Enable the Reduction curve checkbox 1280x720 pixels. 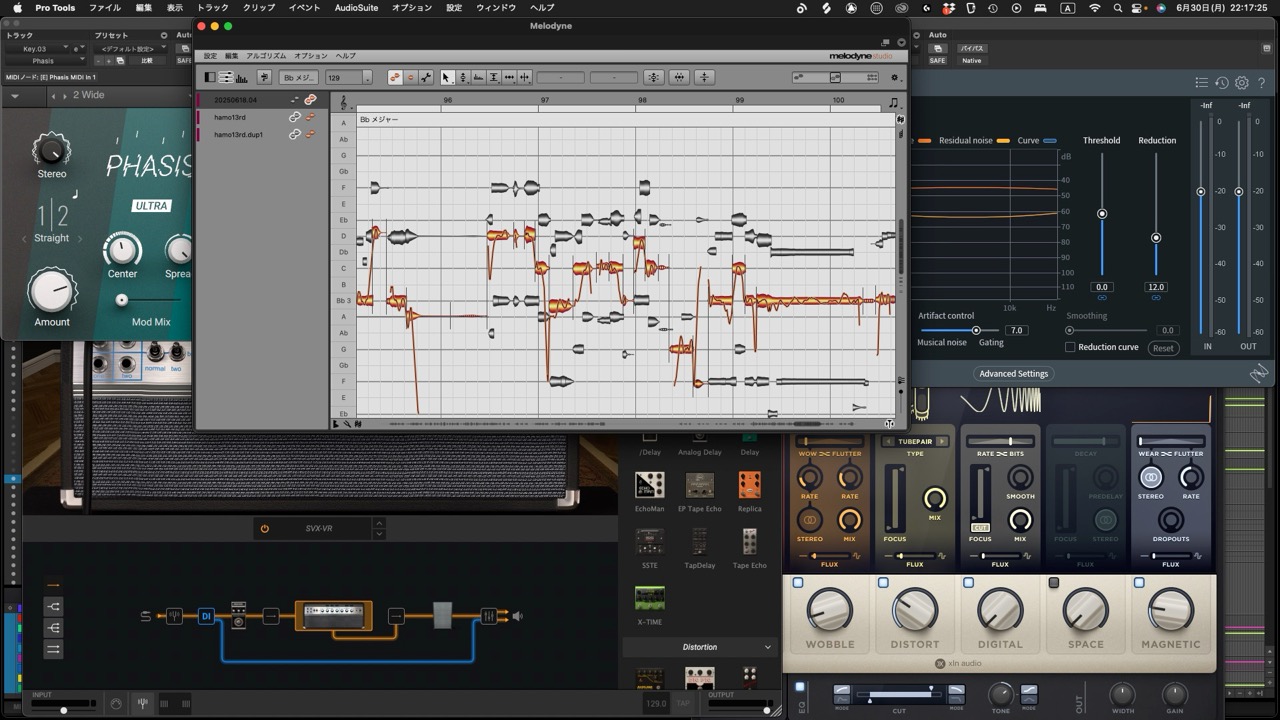point(1070,347)
